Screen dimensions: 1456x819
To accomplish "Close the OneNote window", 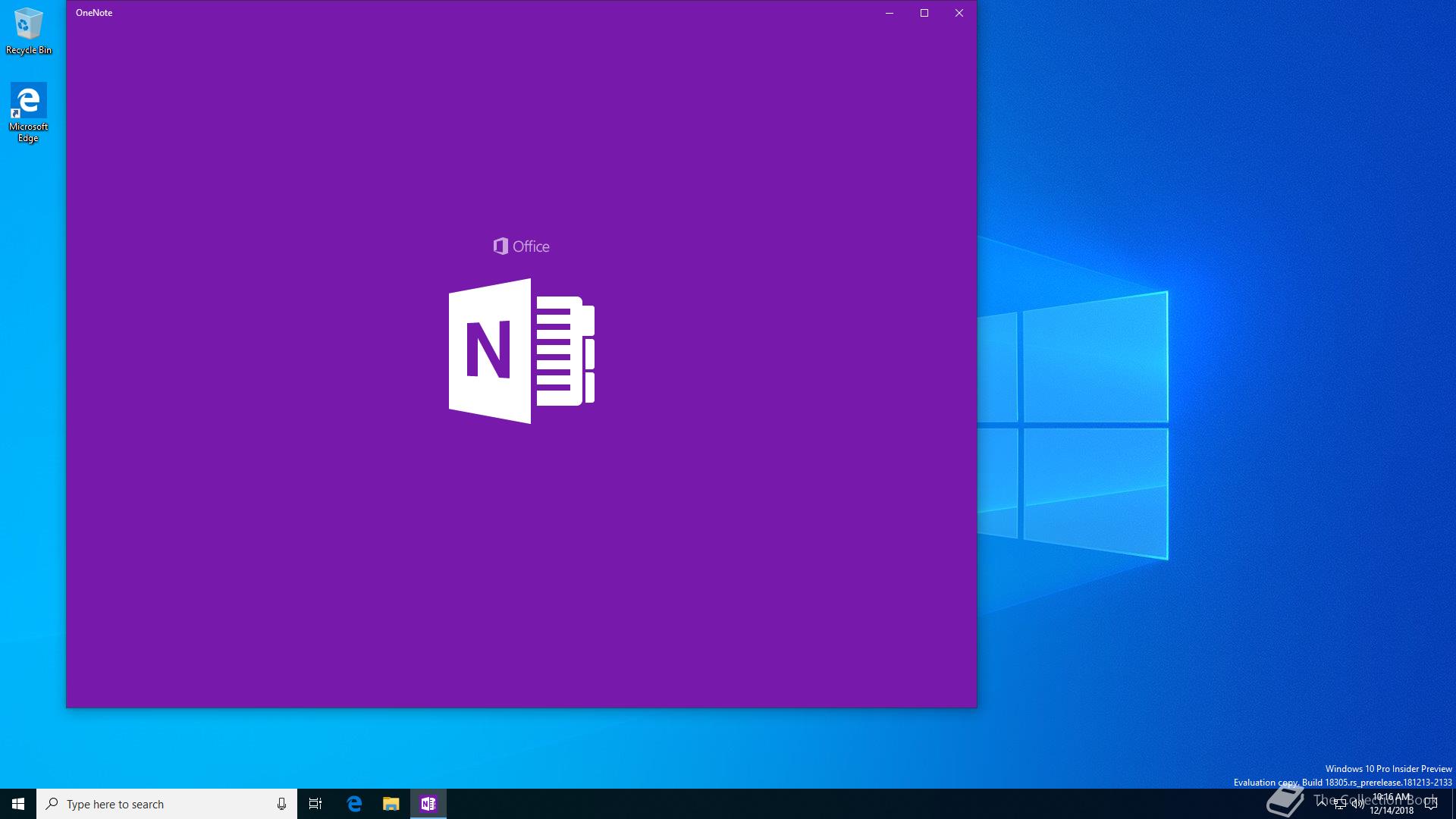I will pos(959,13).
